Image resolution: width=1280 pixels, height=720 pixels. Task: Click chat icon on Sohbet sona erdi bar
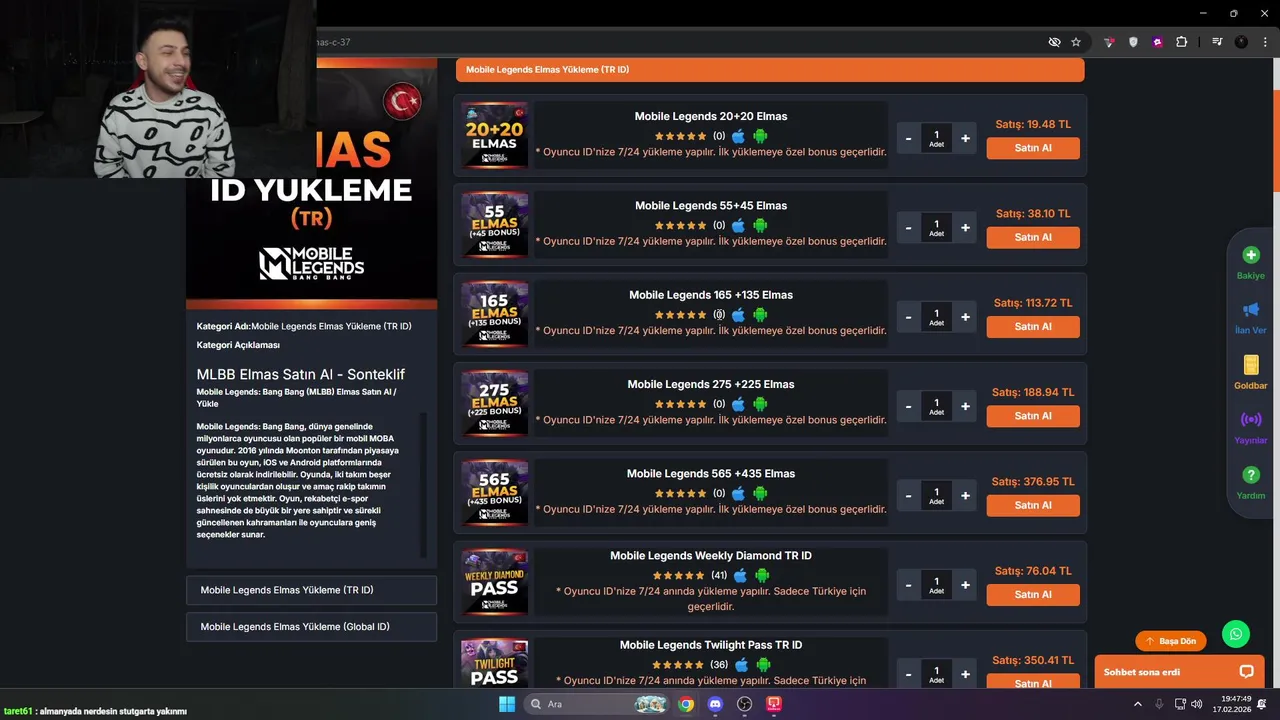[1246, 672]
